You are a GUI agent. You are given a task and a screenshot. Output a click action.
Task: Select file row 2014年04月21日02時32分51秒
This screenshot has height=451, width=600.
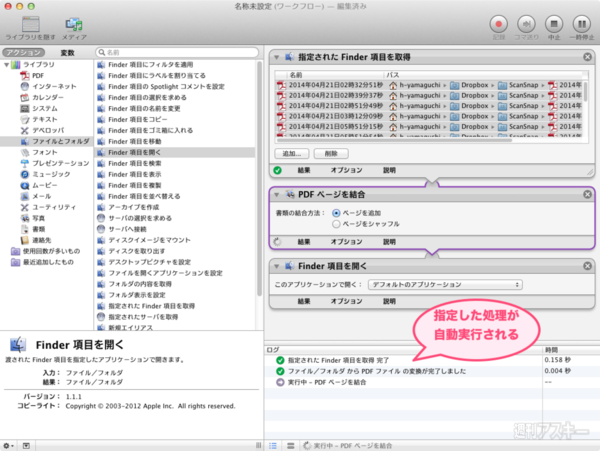pos(431,85)
